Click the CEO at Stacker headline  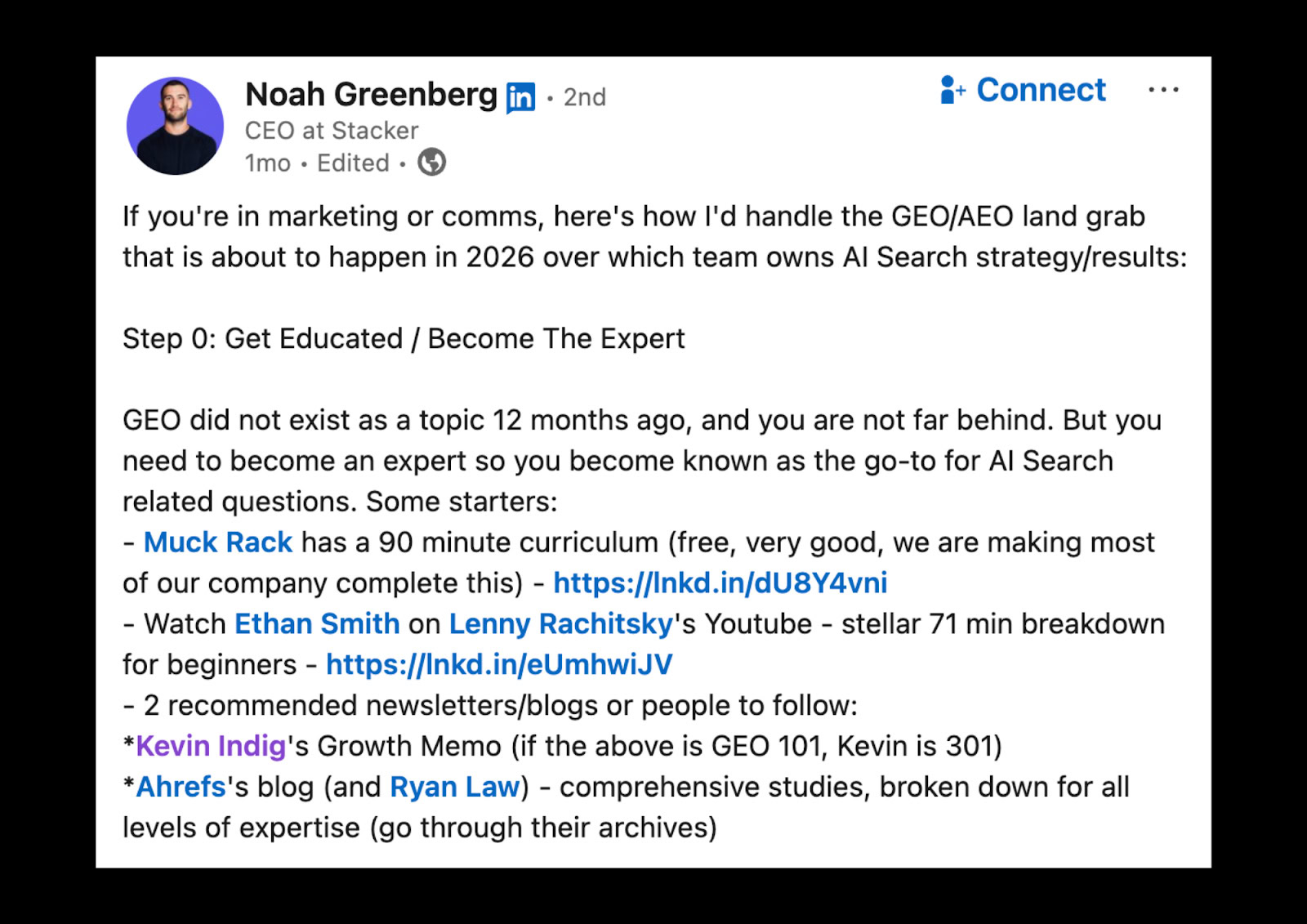coord(332,131)
